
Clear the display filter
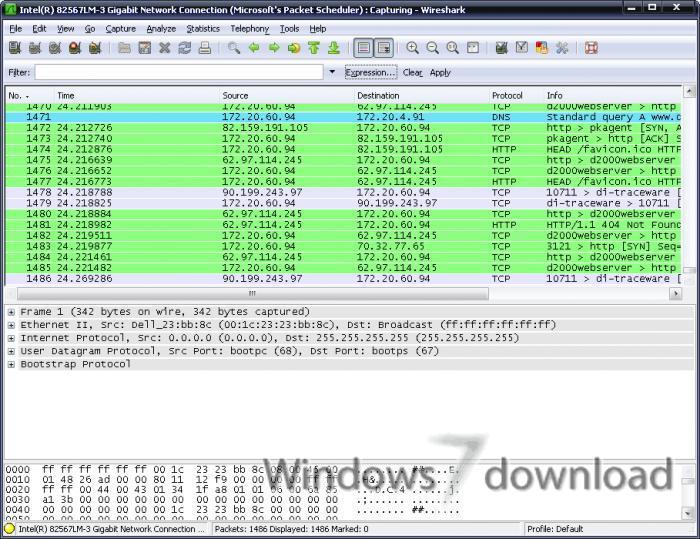tap(412, 72)
